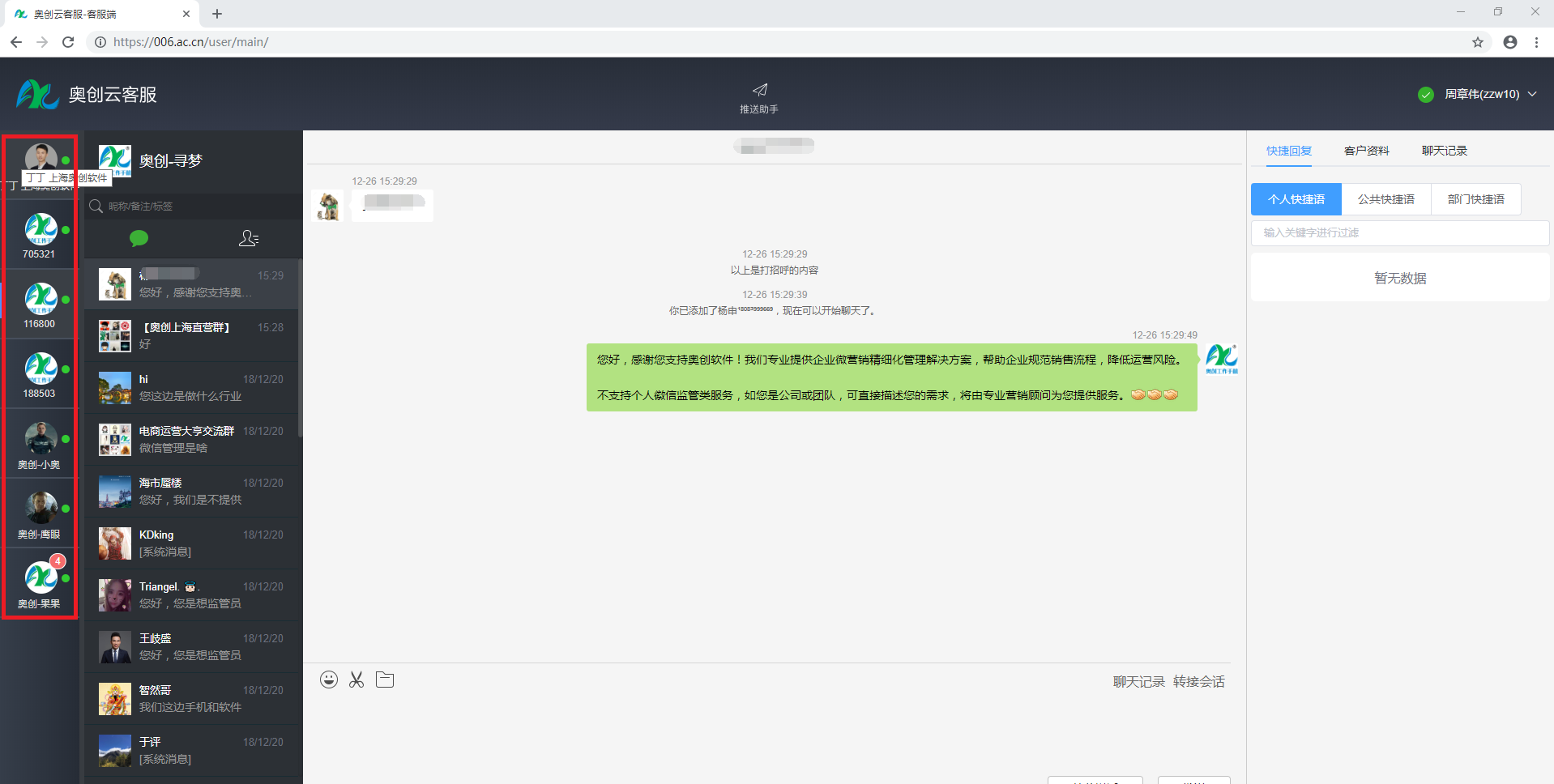Click the site info icon in address bar
Image resolution: width=1554 pixels, height=784 pixels.
point(100,42)
